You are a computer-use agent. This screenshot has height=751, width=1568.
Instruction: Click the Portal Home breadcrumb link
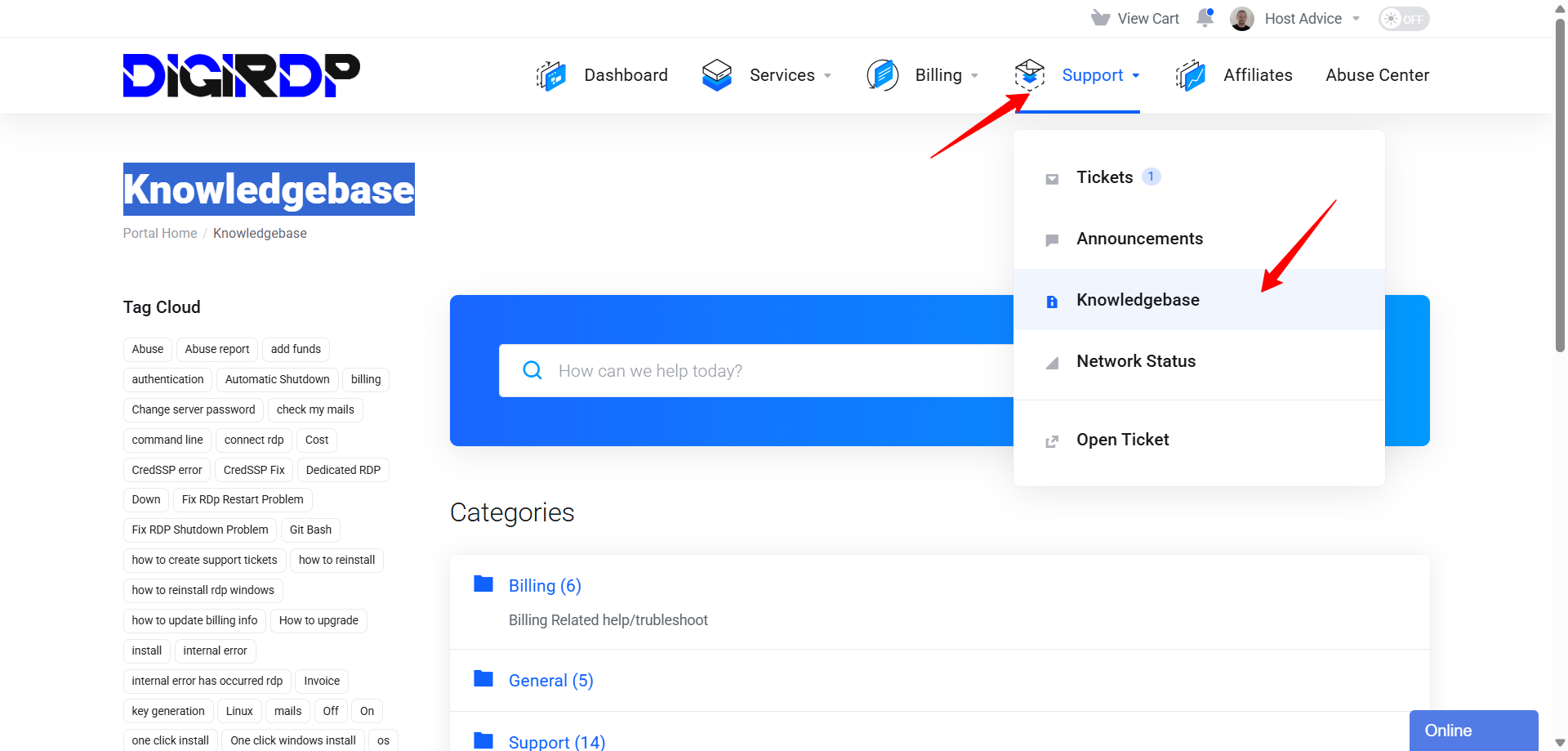tap(160, 233)
